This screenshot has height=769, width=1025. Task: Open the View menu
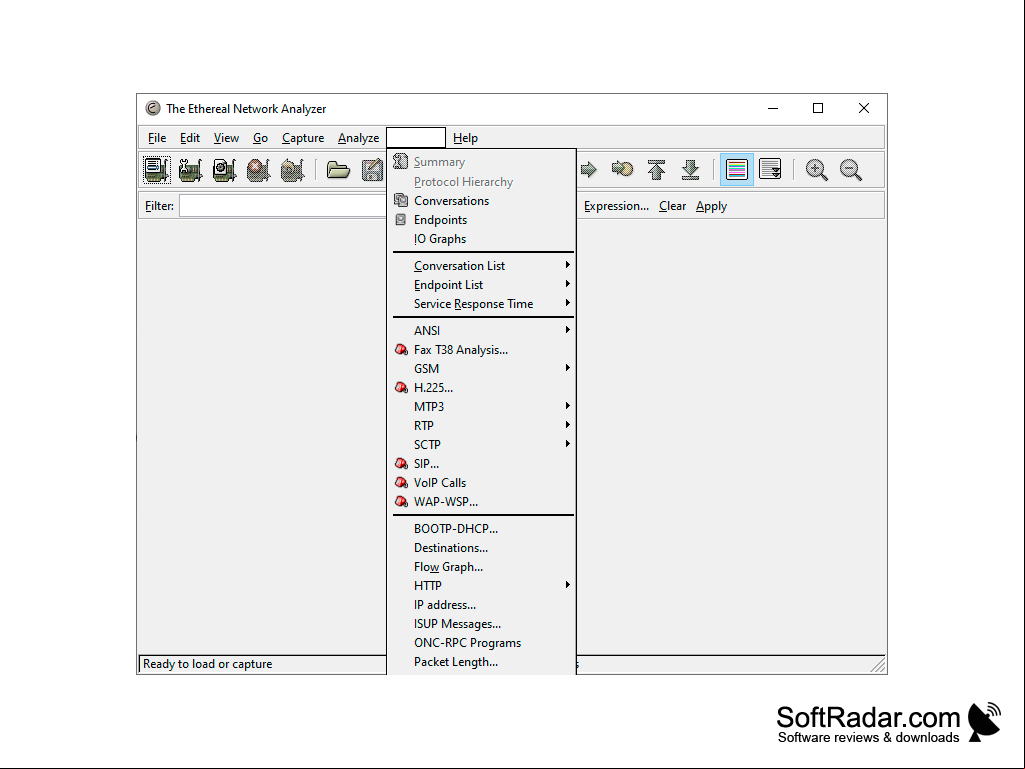click(226, 138)
